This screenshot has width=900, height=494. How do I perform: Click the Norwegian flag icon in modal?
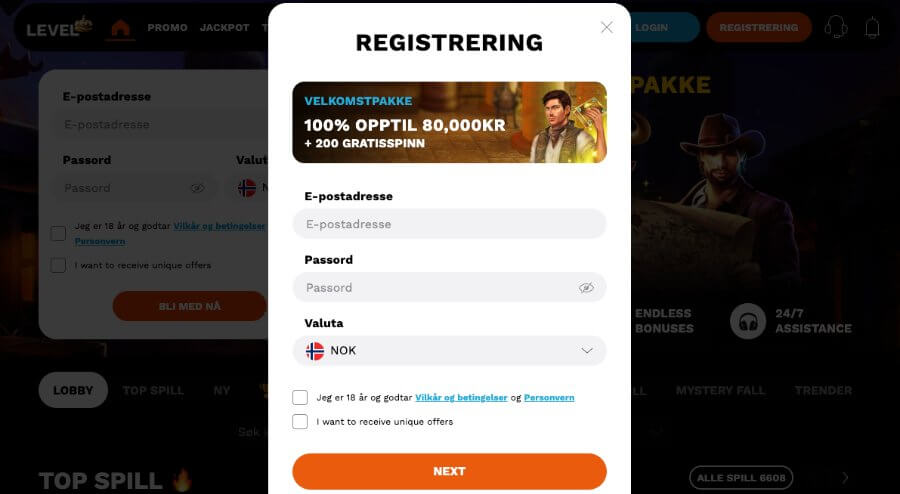point(315,351)
